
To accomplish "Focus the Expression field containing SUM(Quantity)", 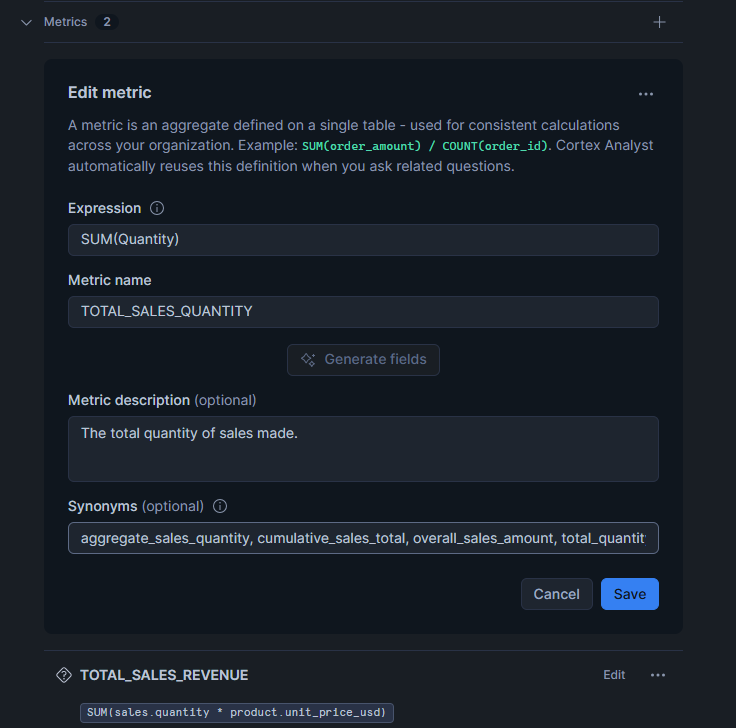I will [363, 240].
